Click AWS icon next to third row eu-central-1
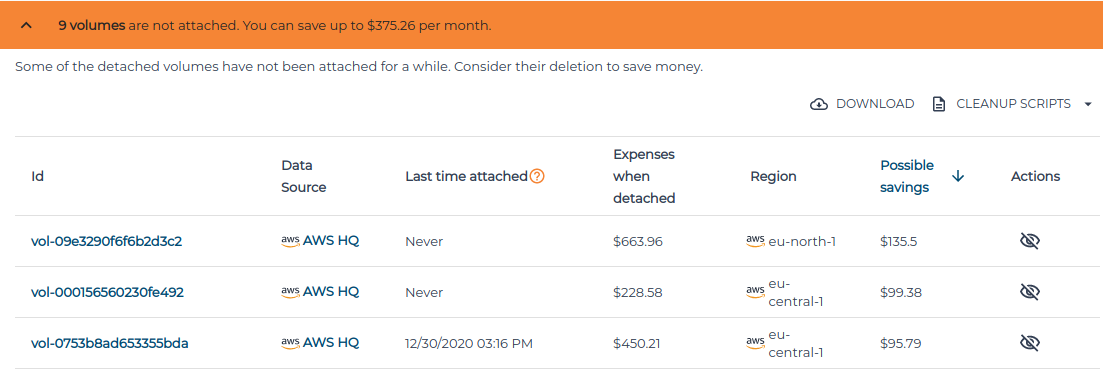Screen dimensions: 1103x372 (x=755, y=343)
